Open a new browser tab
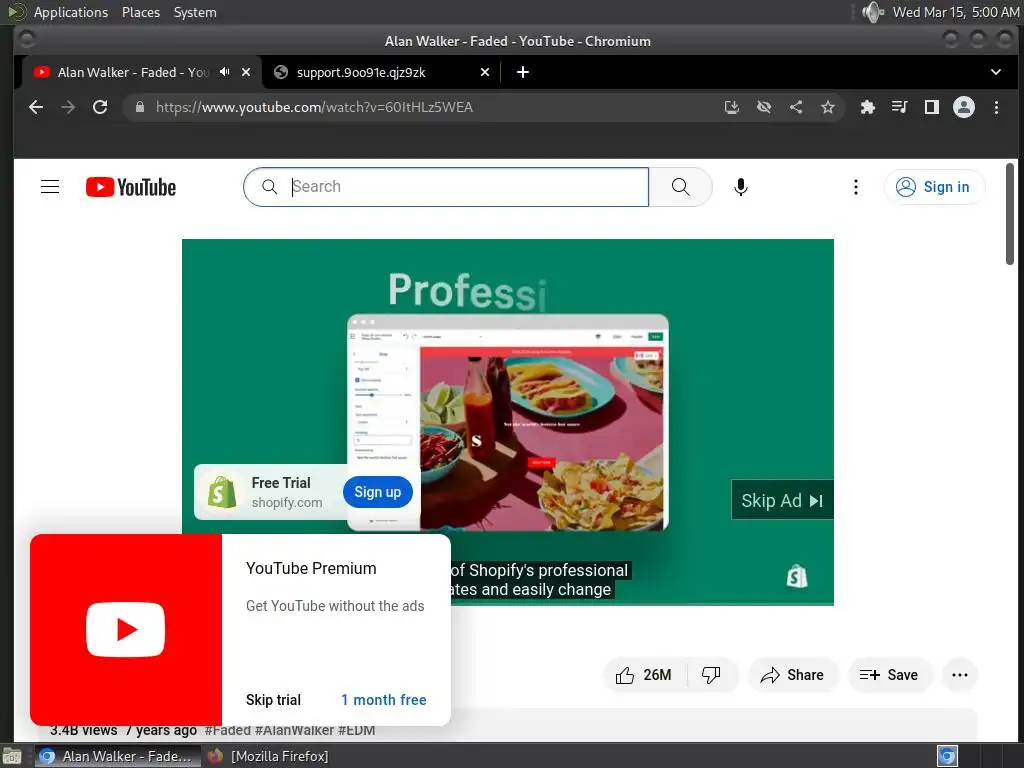Viewport: 1024px width, 768px height. (x=522, y=72)
